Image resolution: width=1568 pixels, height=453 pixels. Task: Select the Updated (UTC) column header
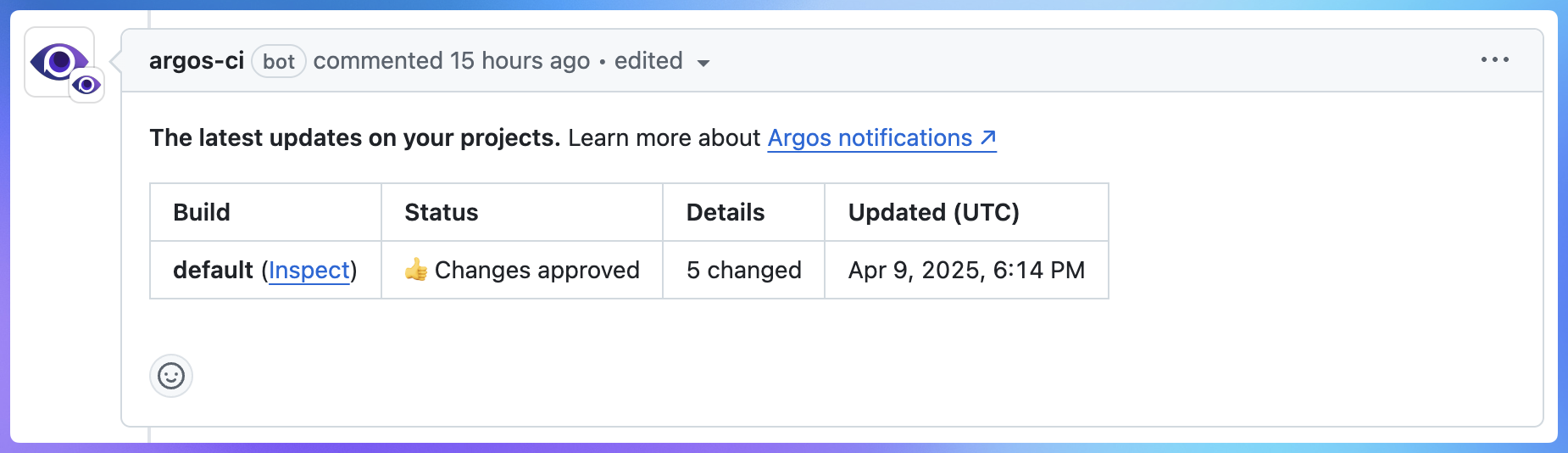(x=966, y=212)
